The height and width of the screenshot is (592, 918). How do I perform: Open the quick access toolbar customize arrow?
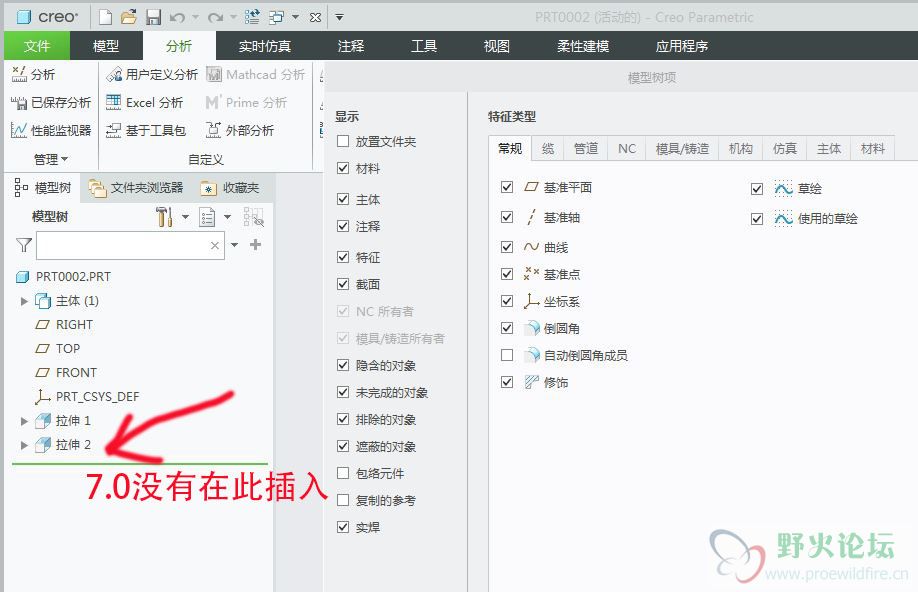(x=339, y=18)
